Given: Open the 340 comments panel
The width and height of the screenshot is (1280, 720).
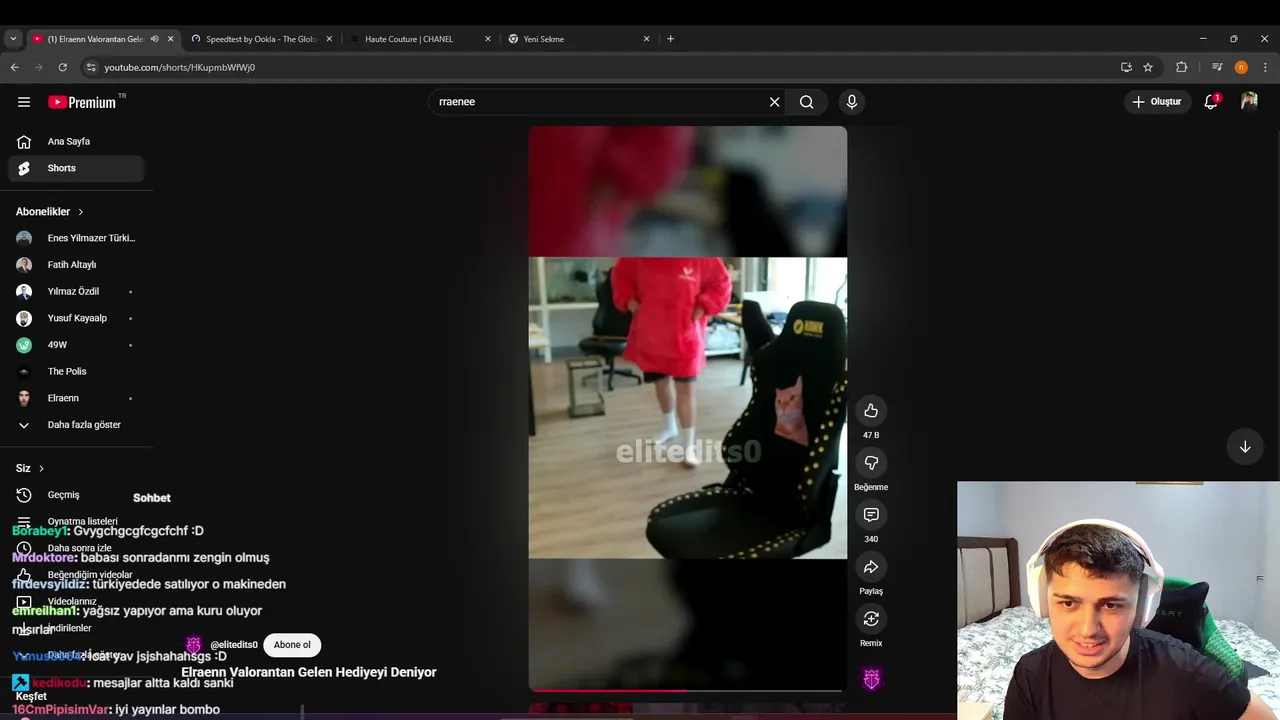Looking at the screenshot, I should [x=871, y=515].
